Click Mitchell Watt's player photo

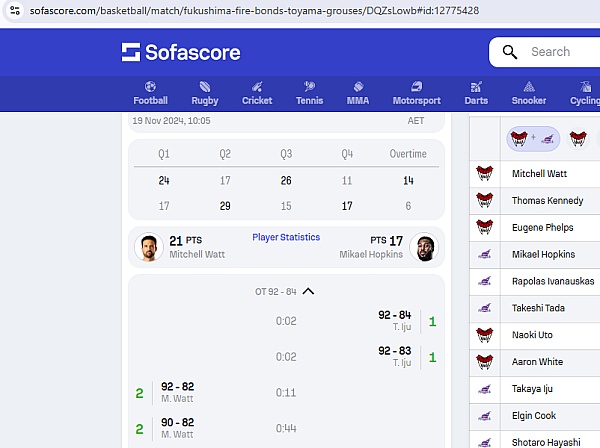click(149, 247)
